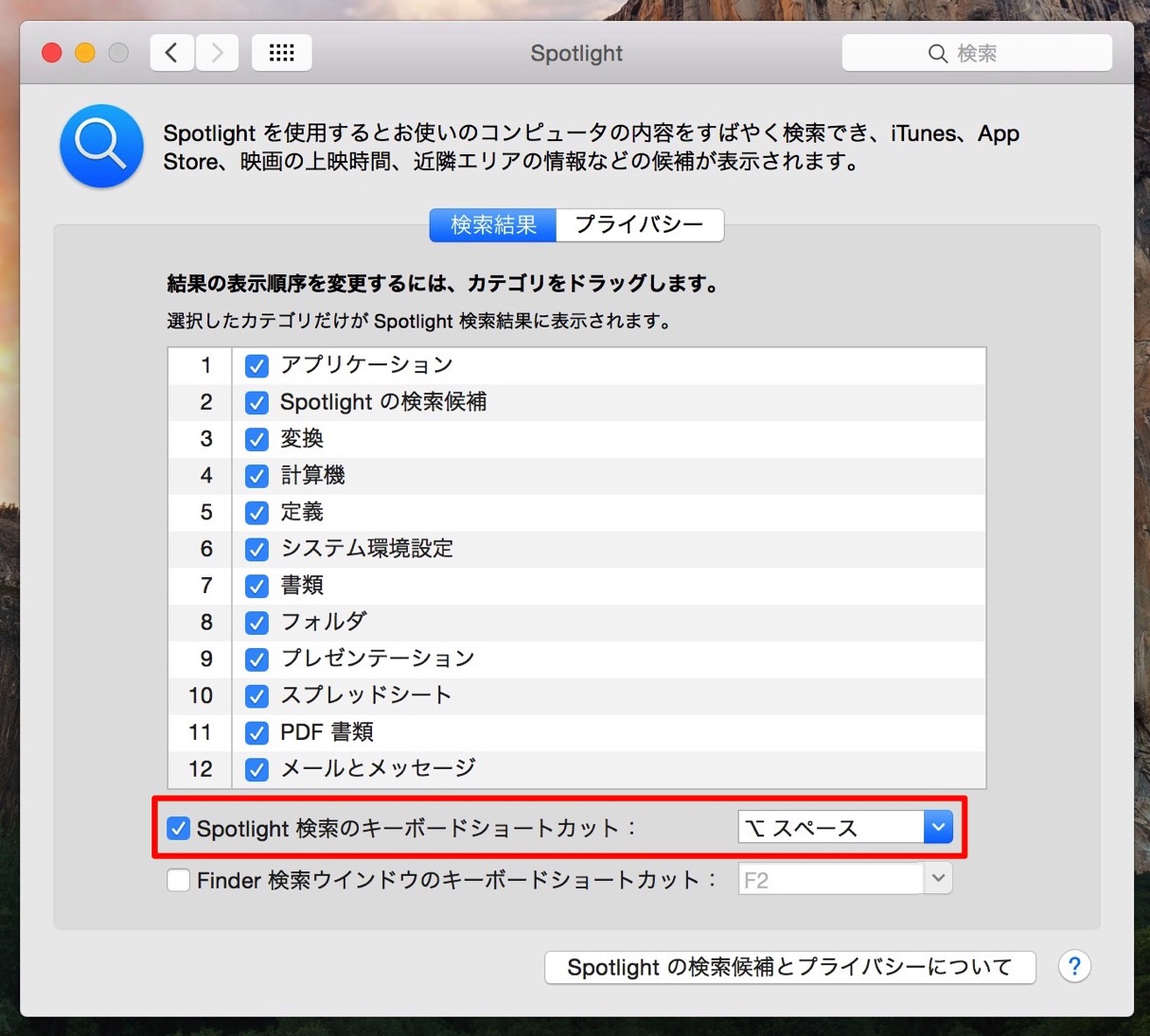Viewport: 1150px width, 1036px height.
Task: Close the Spotlight window with red button
Action: (x=52, y=53)
